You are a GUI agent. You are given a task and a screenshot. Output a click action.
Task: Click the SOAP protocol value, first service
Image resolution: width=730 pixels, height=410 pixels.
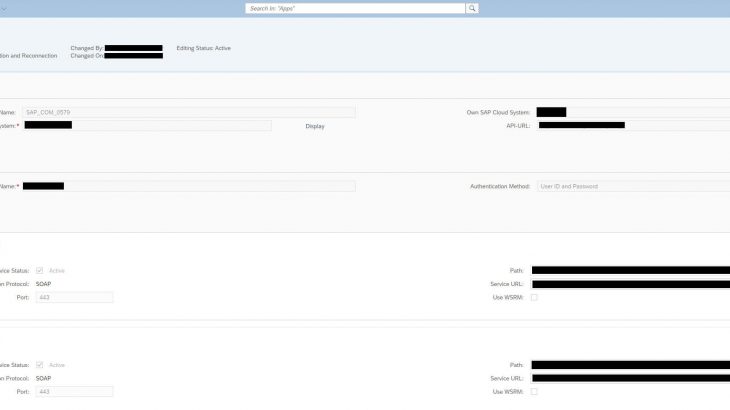click(x=43, y=284)
